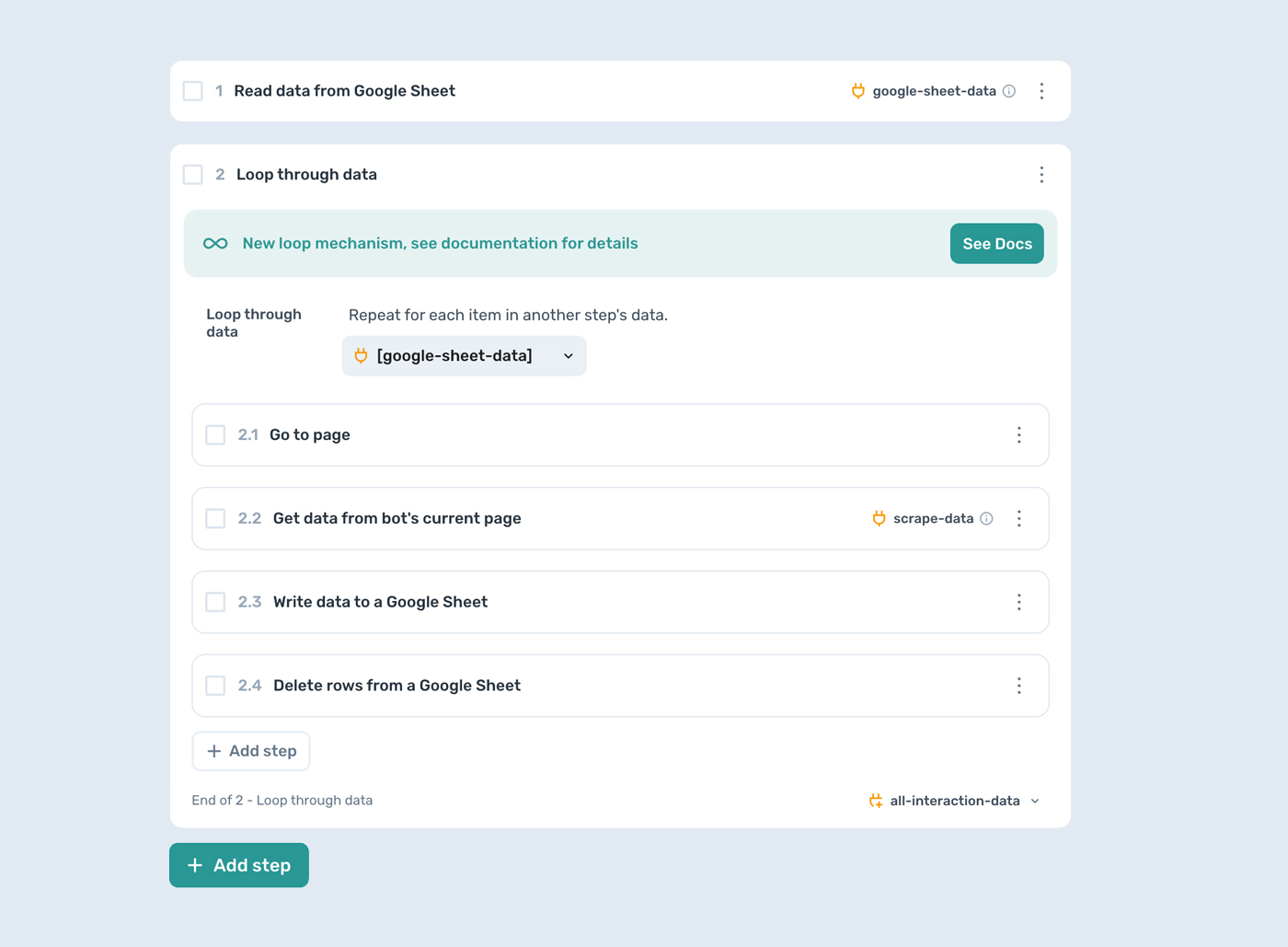
Task: Expand the all-interaction-data chevron
Action: 1036,801
